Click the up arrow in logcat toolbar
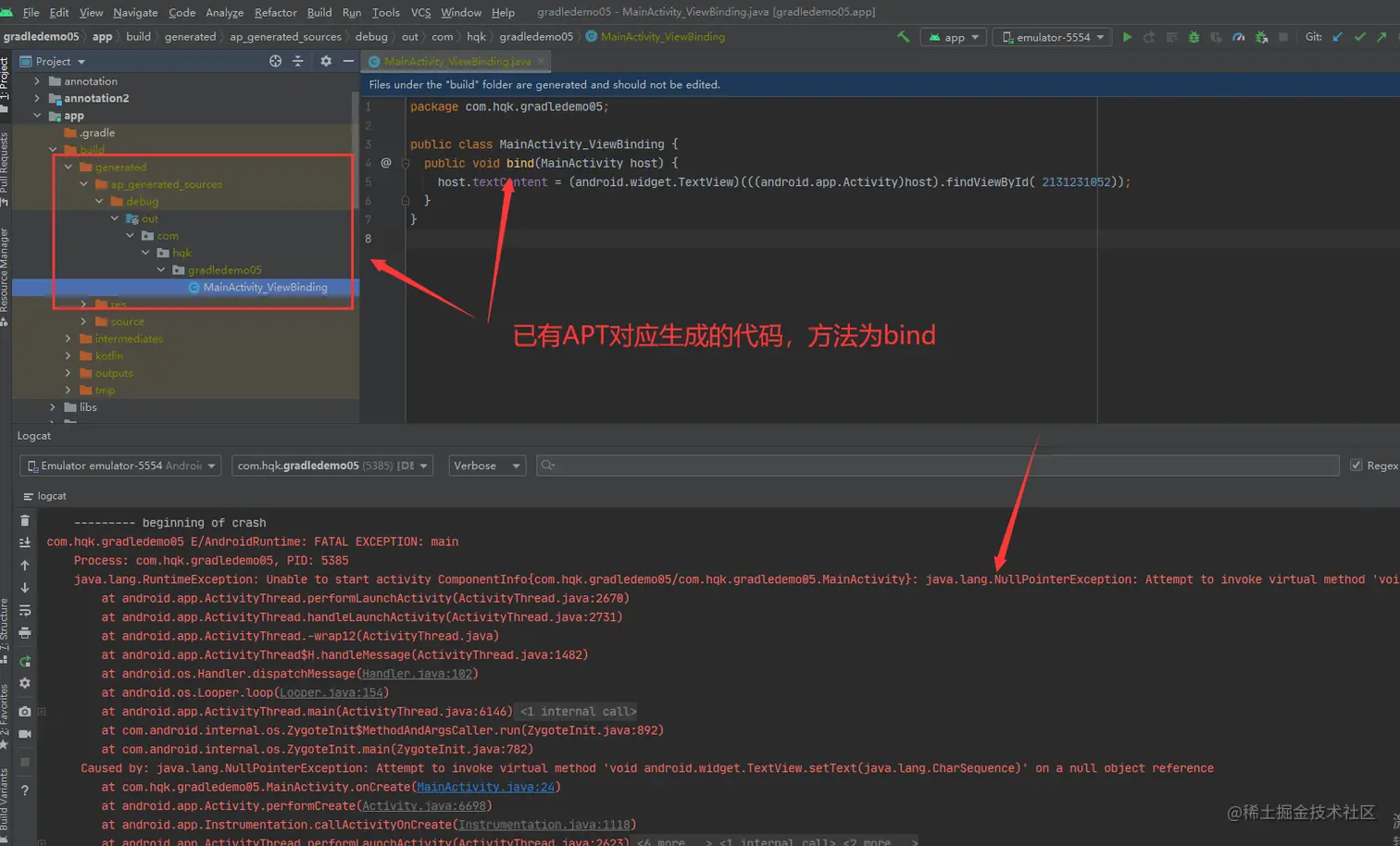1400x846 pixels. click(x=25, y=565)
